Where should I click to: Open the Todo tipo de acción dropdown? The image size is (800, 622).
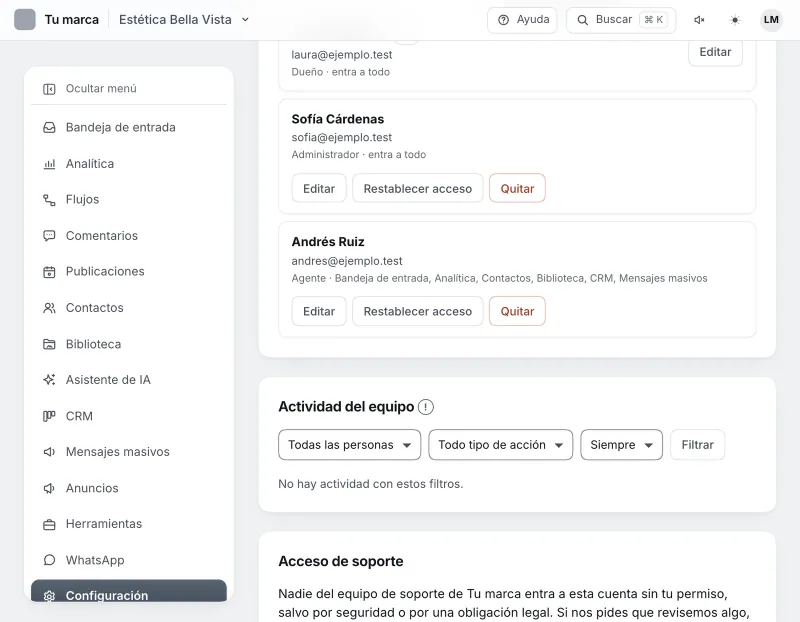[x=501, y=444]
